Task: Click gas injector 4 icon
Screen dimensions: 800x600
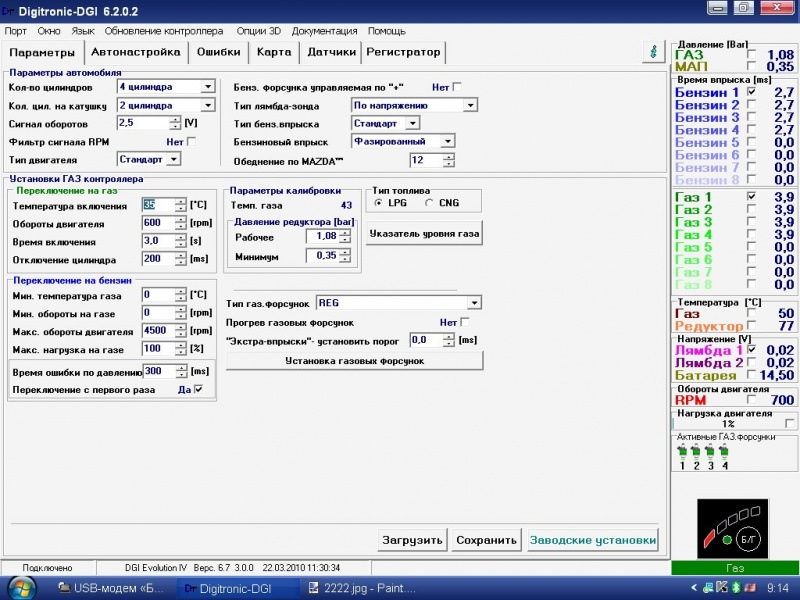Action: pyautogui.click(x=724, y=453)
